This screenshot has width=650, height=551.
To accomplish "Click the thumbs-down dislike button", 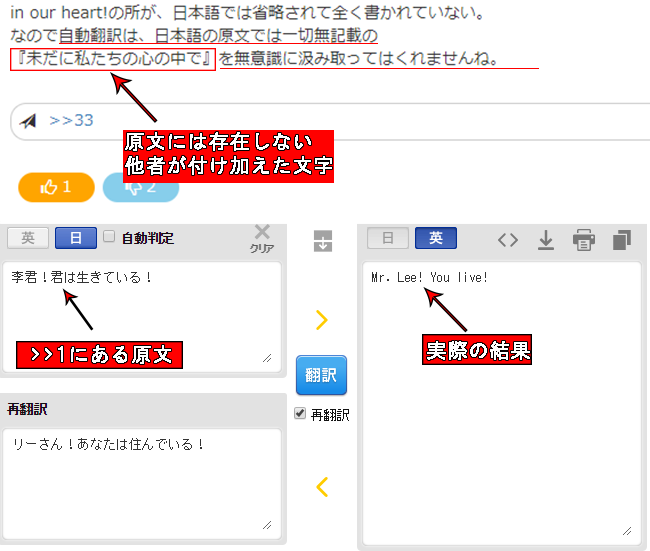I will point(140,188).
